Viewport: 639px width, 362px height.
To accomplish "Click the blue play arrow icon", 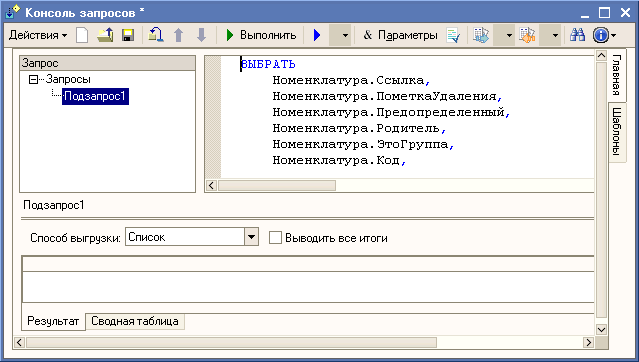I will tap(317, 35).
